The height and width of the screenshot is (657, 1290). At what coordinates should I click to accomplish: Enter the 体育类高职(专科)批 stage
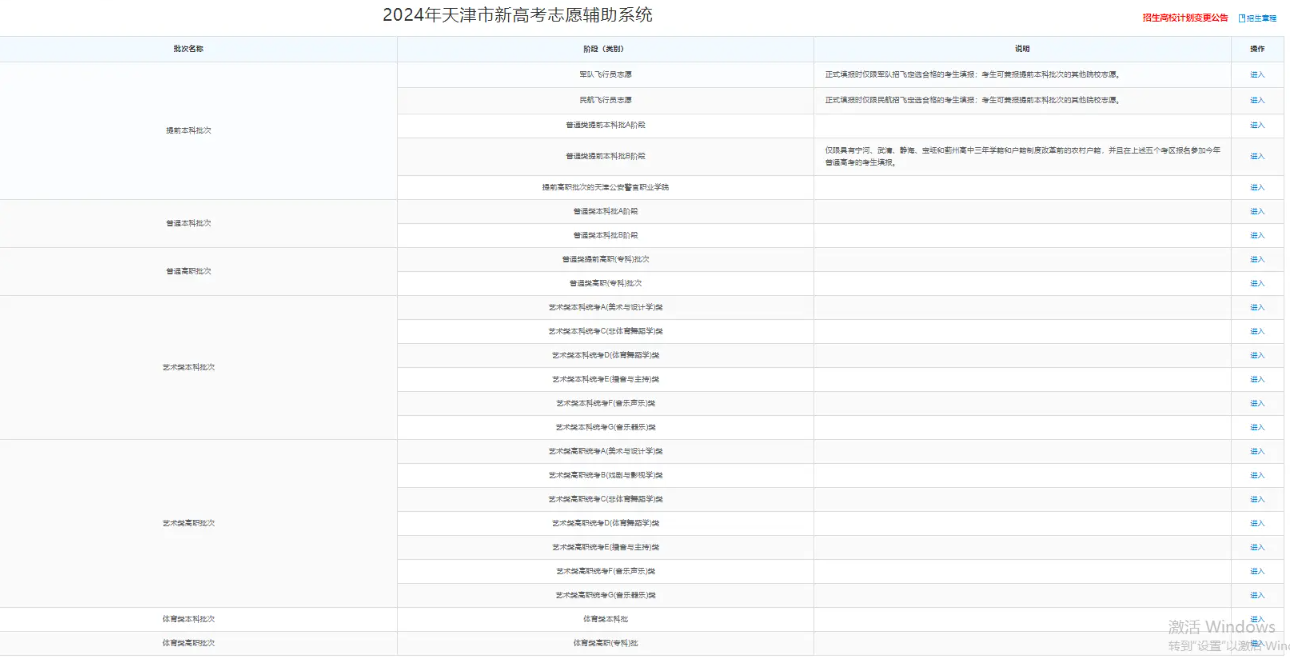[x=1258, y=643]
